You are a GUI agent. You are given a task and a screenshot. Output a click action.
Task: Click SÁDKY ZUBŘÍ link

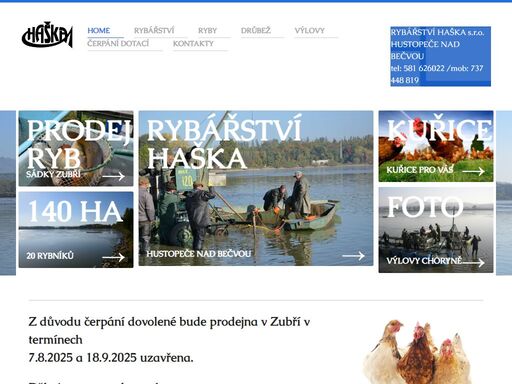53,174
